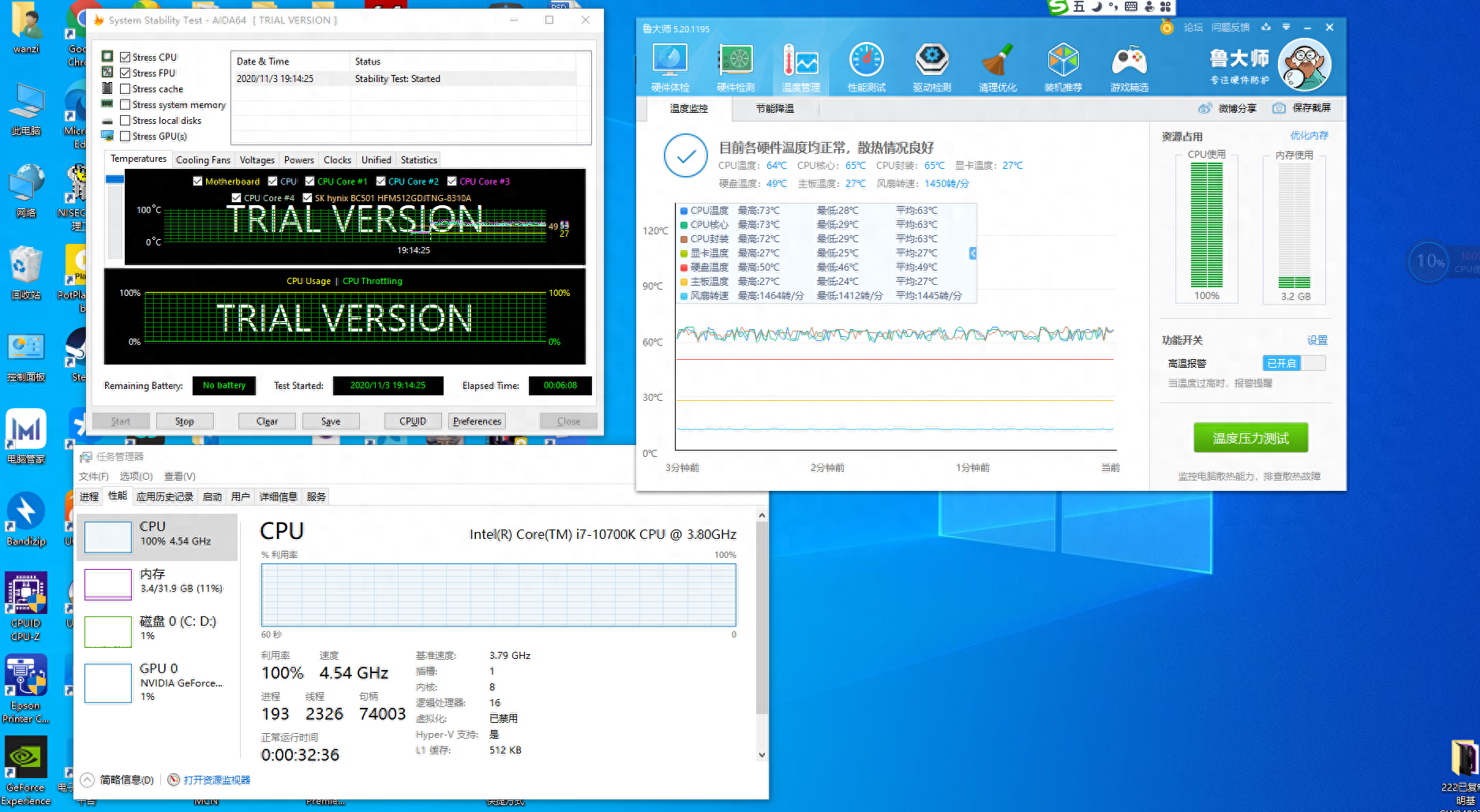This screenshot has height=812, width=1480.
Task: Switch to Cooling Fans tab
Action: point(203,159)
